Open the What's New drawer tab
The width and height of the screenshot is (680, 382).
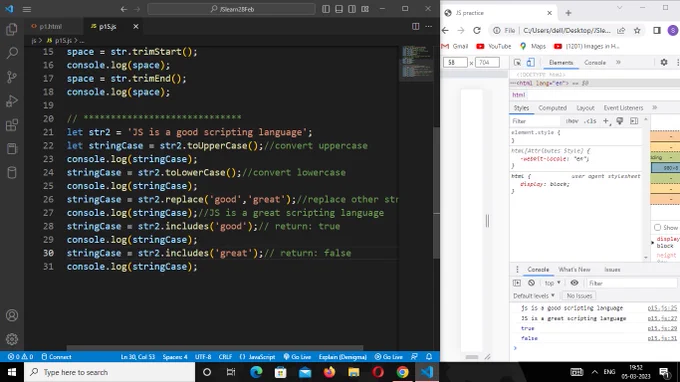(574, 269)
